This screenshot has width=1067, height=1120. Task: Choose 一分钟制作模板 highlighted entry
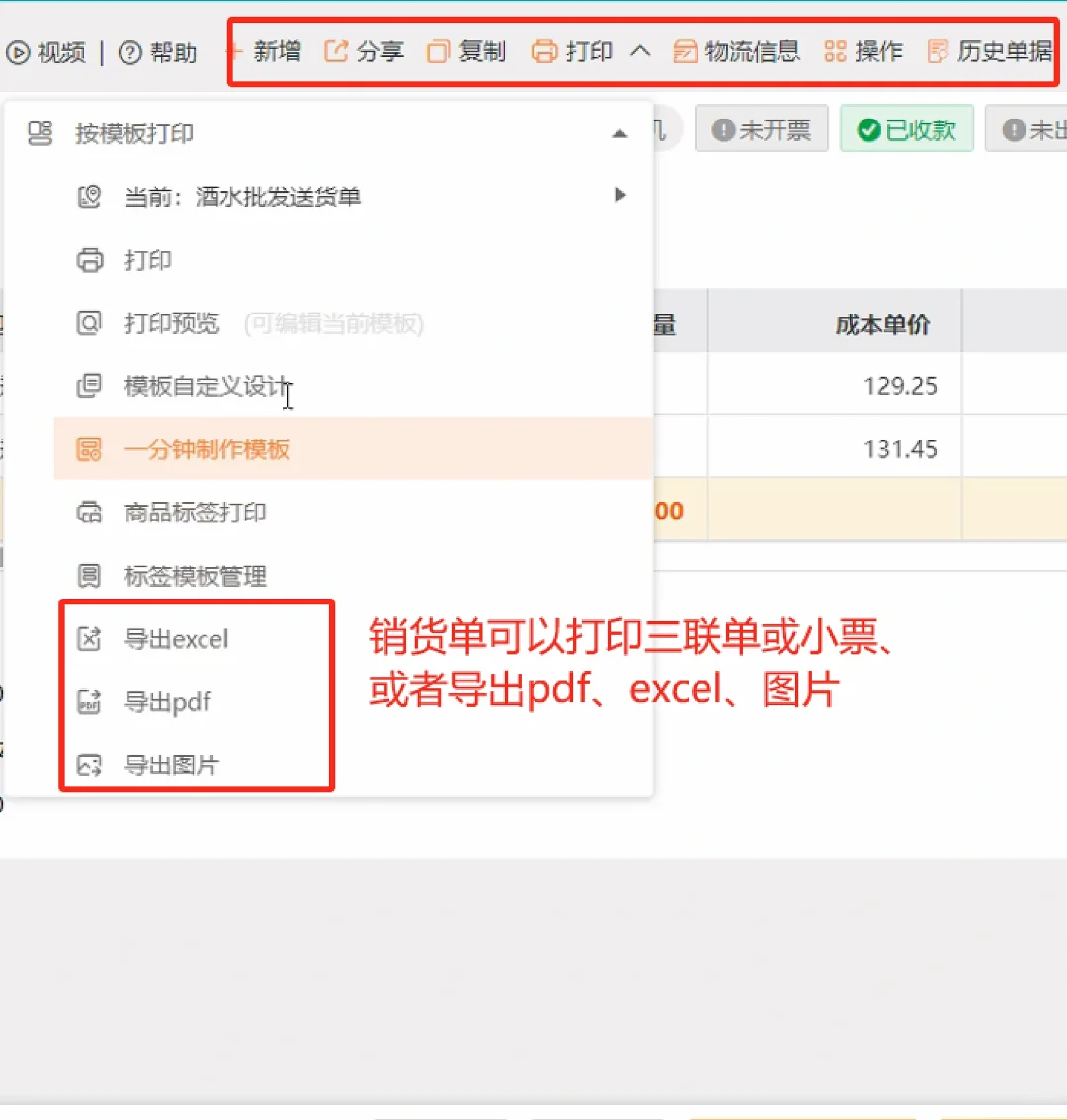point(353,449)
